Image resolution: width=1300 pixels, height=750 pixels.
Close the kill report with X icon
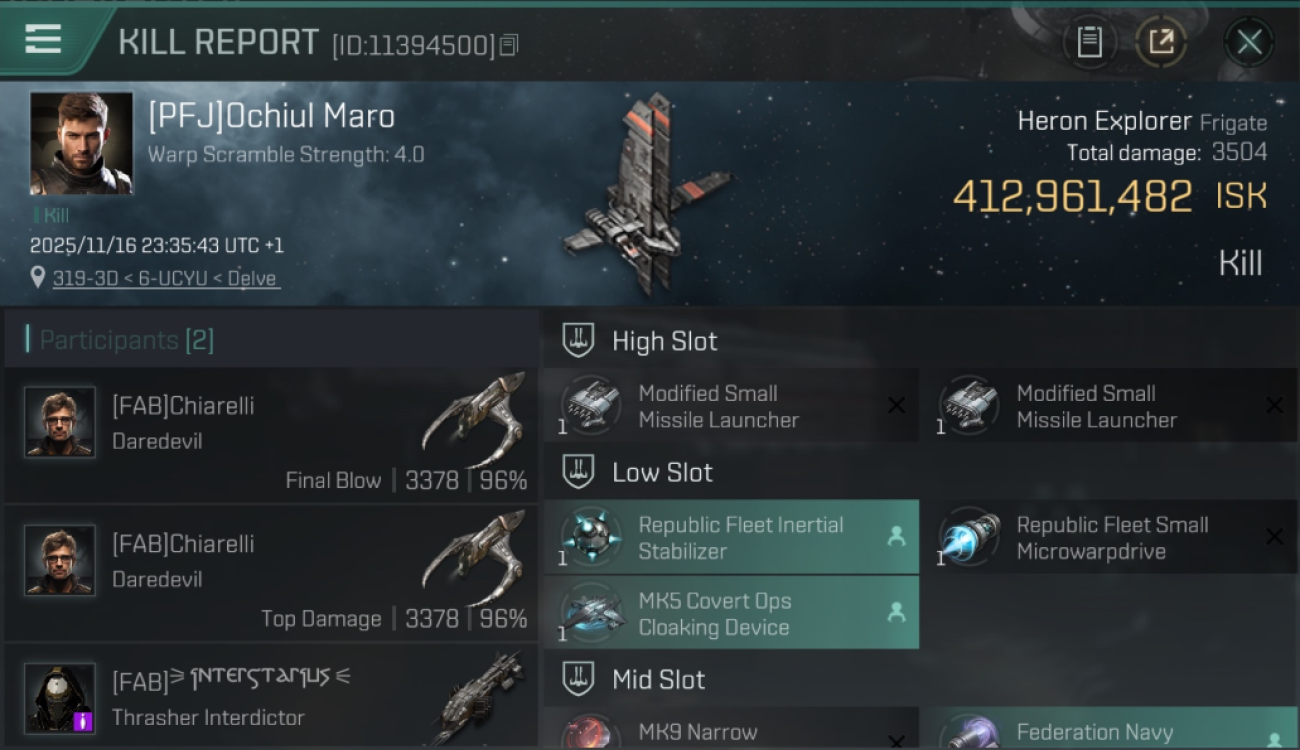coord(1249,42)
